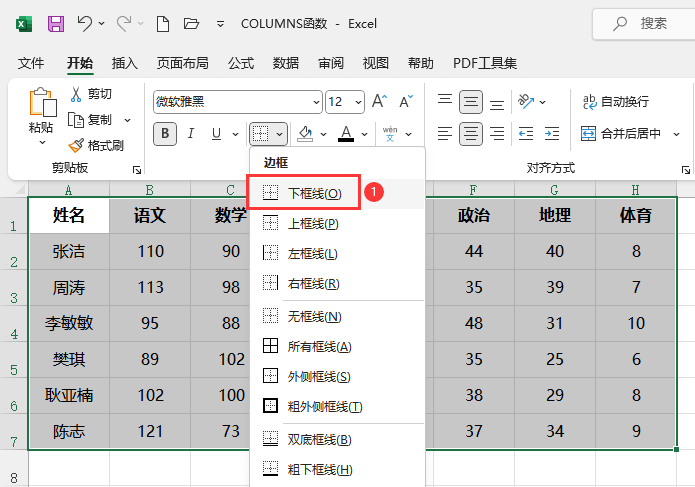Open the 审阅 tab

[331, 63]
